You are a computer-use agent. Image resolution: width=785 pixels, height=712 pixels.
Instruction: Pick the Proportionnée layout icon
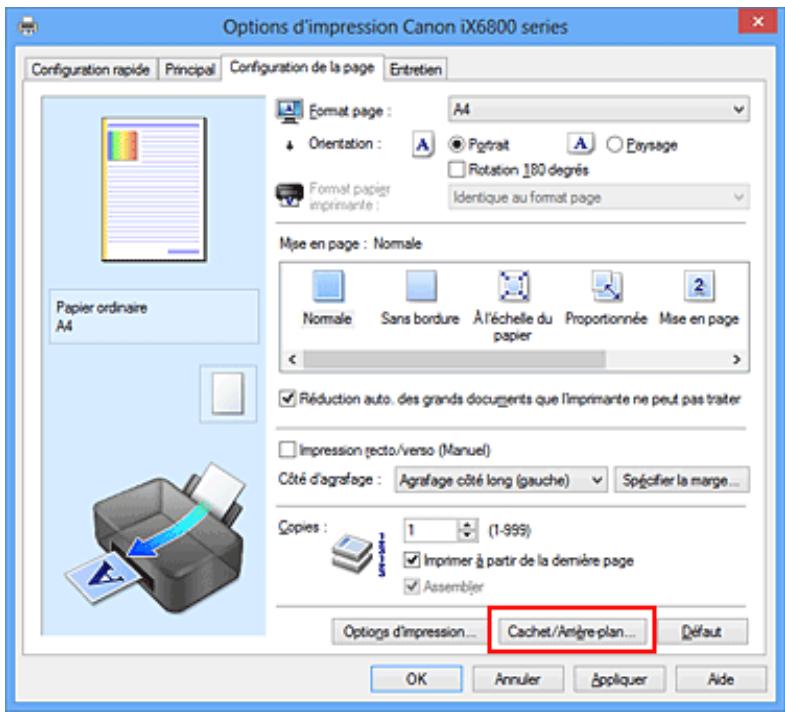coord(606,286)
